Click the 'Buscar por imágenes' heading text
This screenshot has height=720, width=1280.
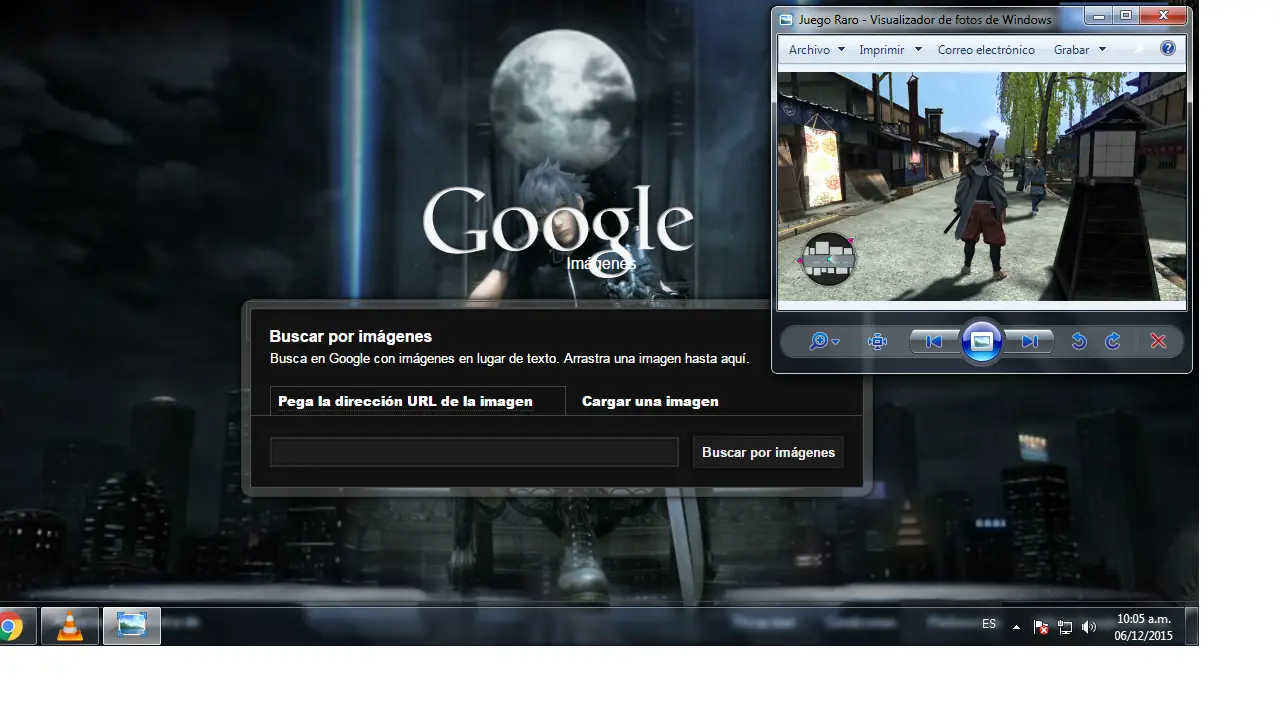(350, 337)
